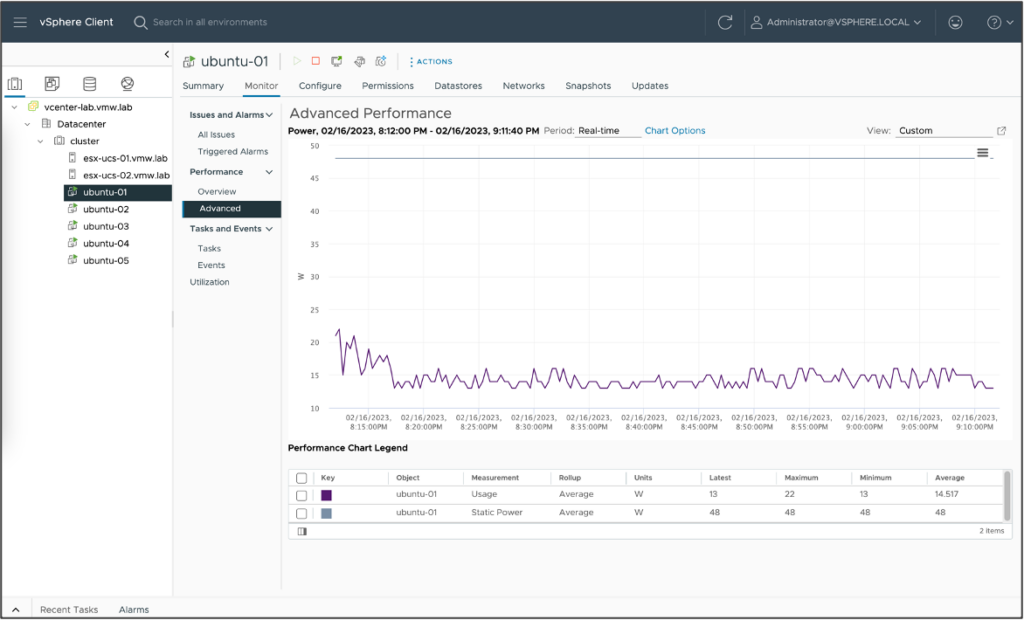The image size is (1024, 620).
Task: Switch to the VMs and Templates inventory view
Action: point(52,83)
